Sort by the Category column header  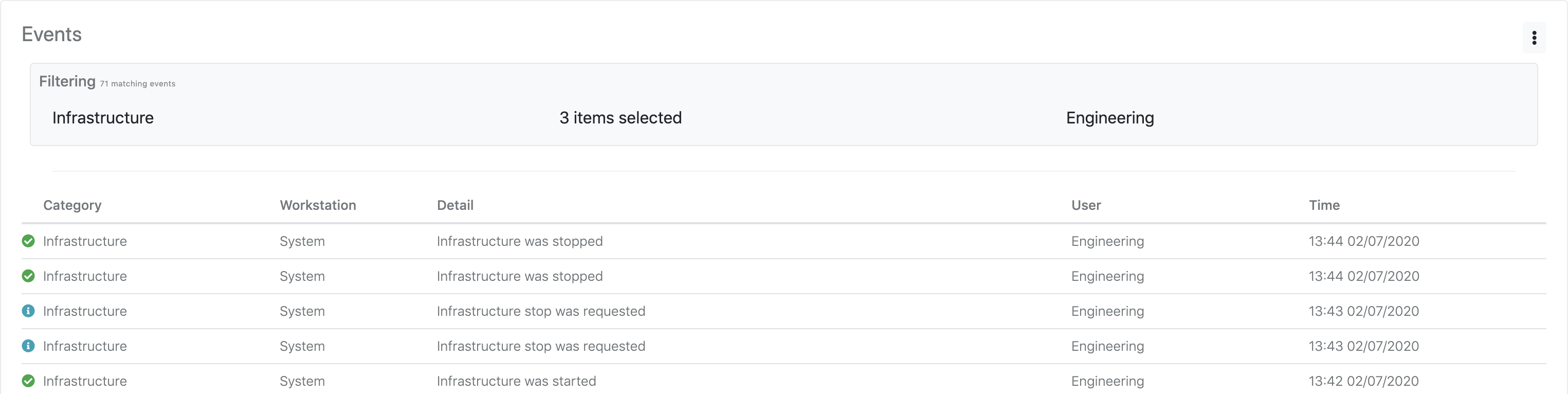coord(72,205)
